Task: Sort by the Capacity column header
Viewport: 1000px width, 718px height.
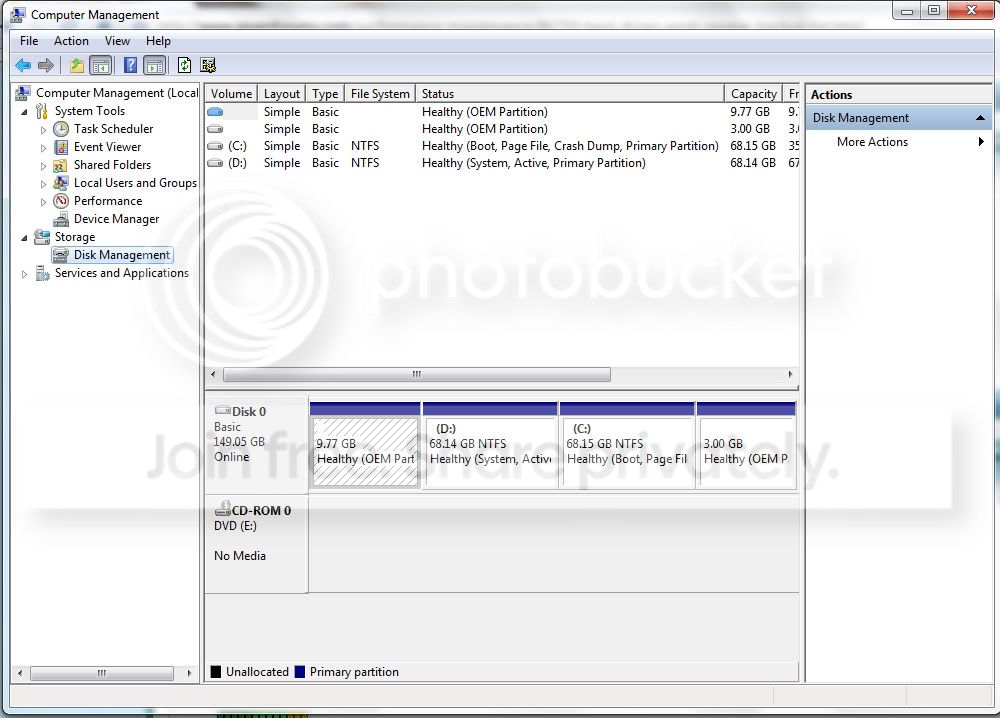Action: (x=753, y=94)
